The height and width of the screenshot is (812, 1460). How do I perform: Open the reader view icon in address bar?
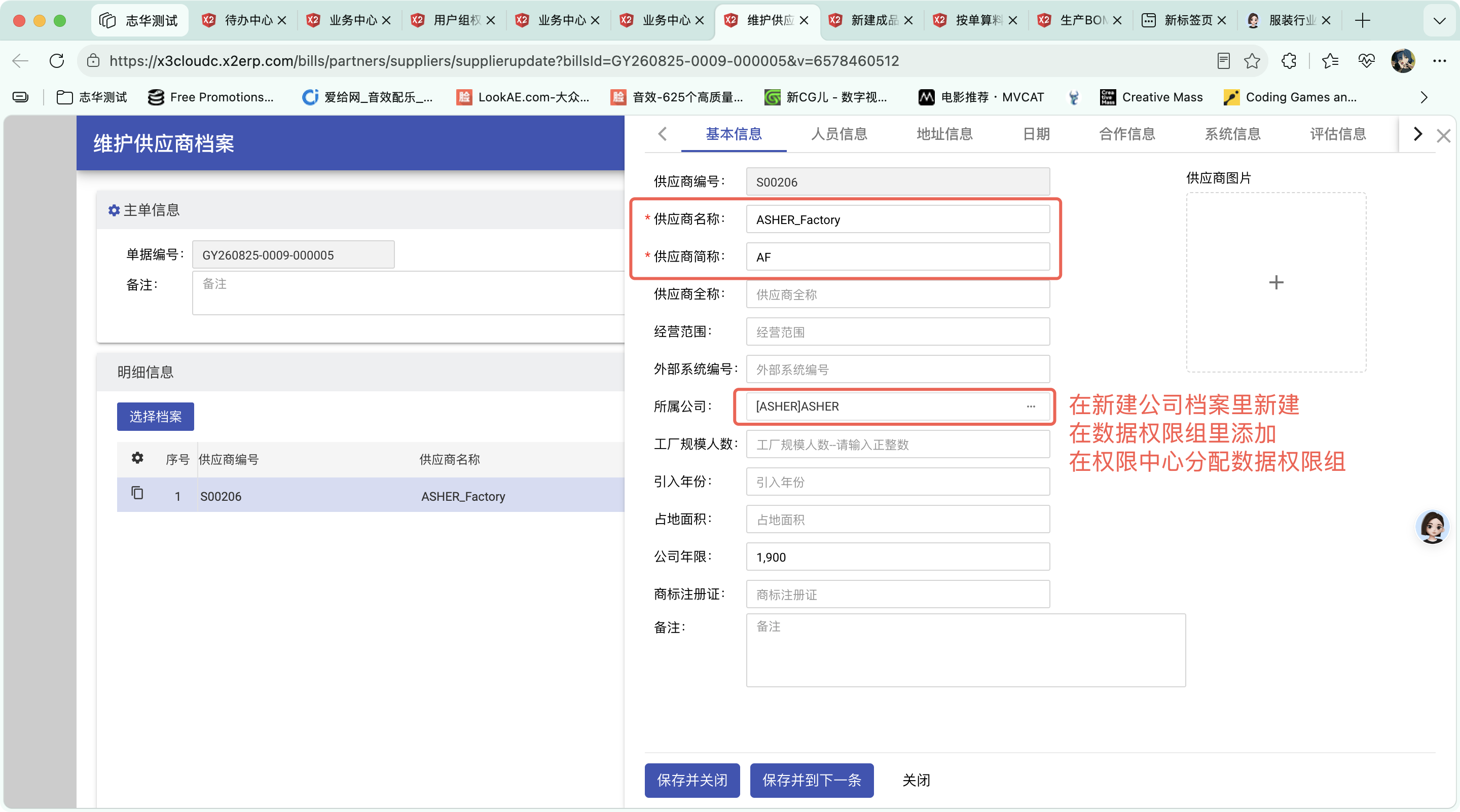[1223, 61]
